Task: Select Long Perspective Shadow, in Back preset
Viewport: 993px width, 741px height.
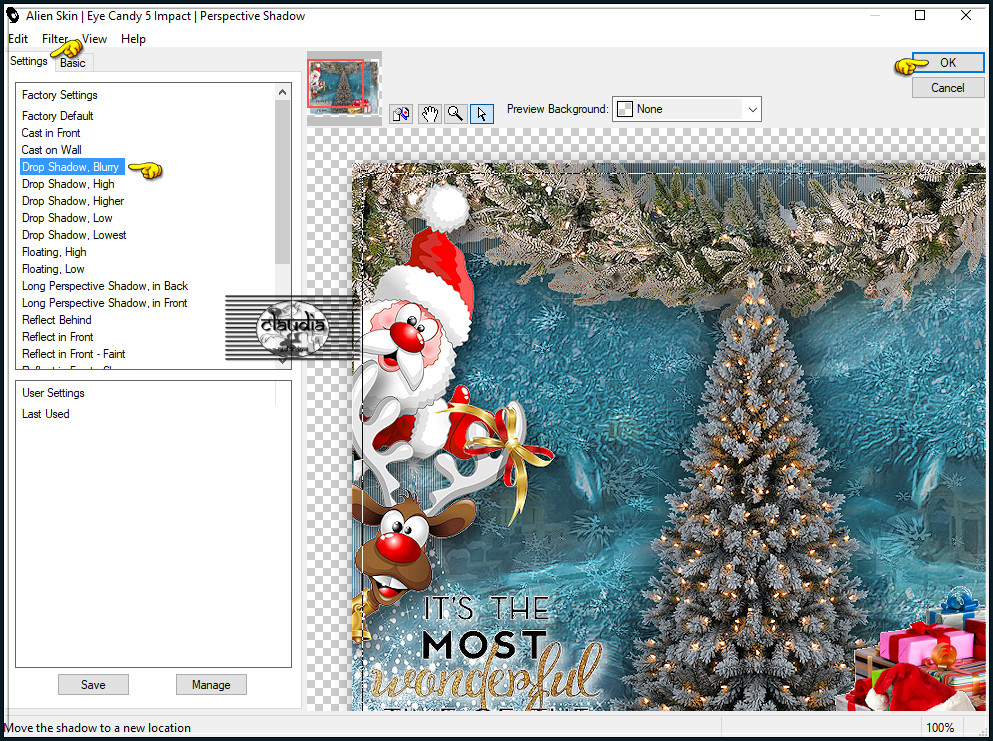Action: tap(105, 286)
